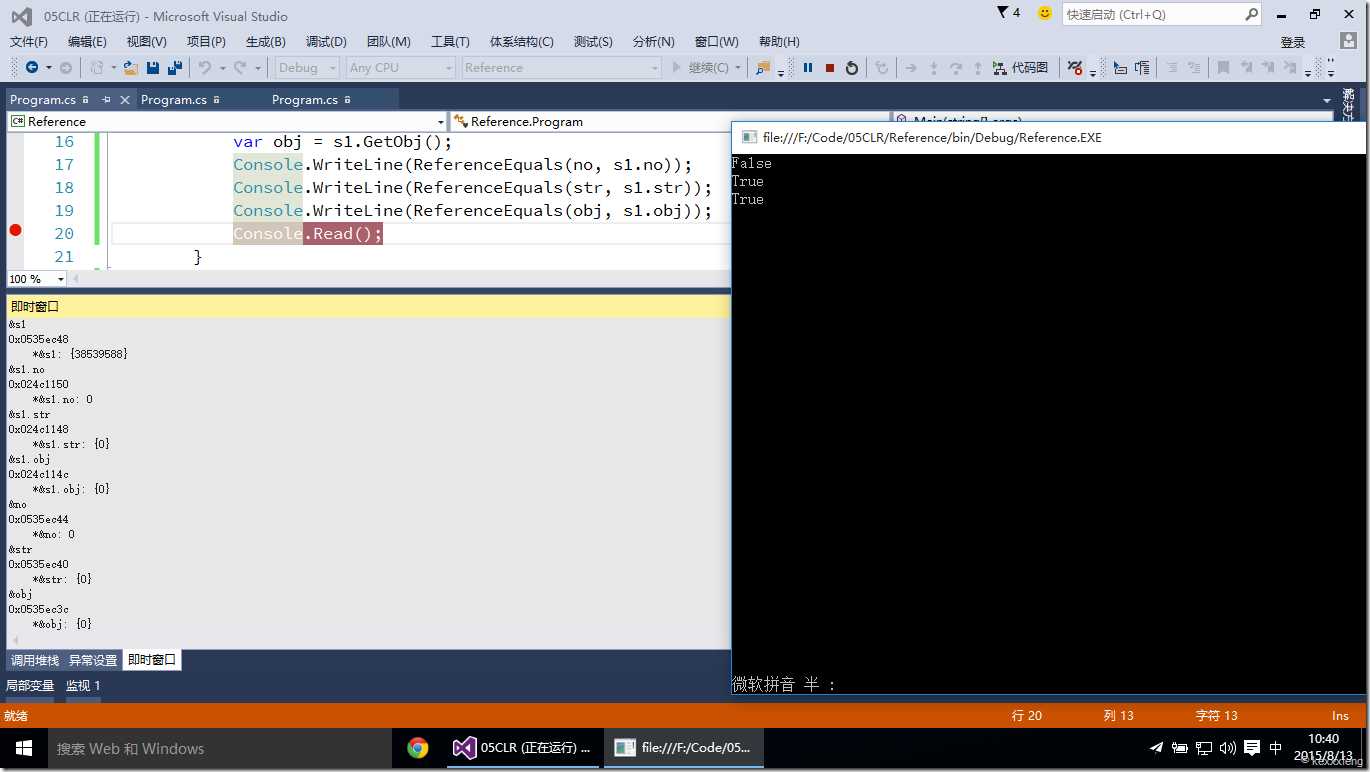This screenshot has width=1370, height=772.
Task: Open the 生成(B) menu
Action: click(x=265, y=41)
